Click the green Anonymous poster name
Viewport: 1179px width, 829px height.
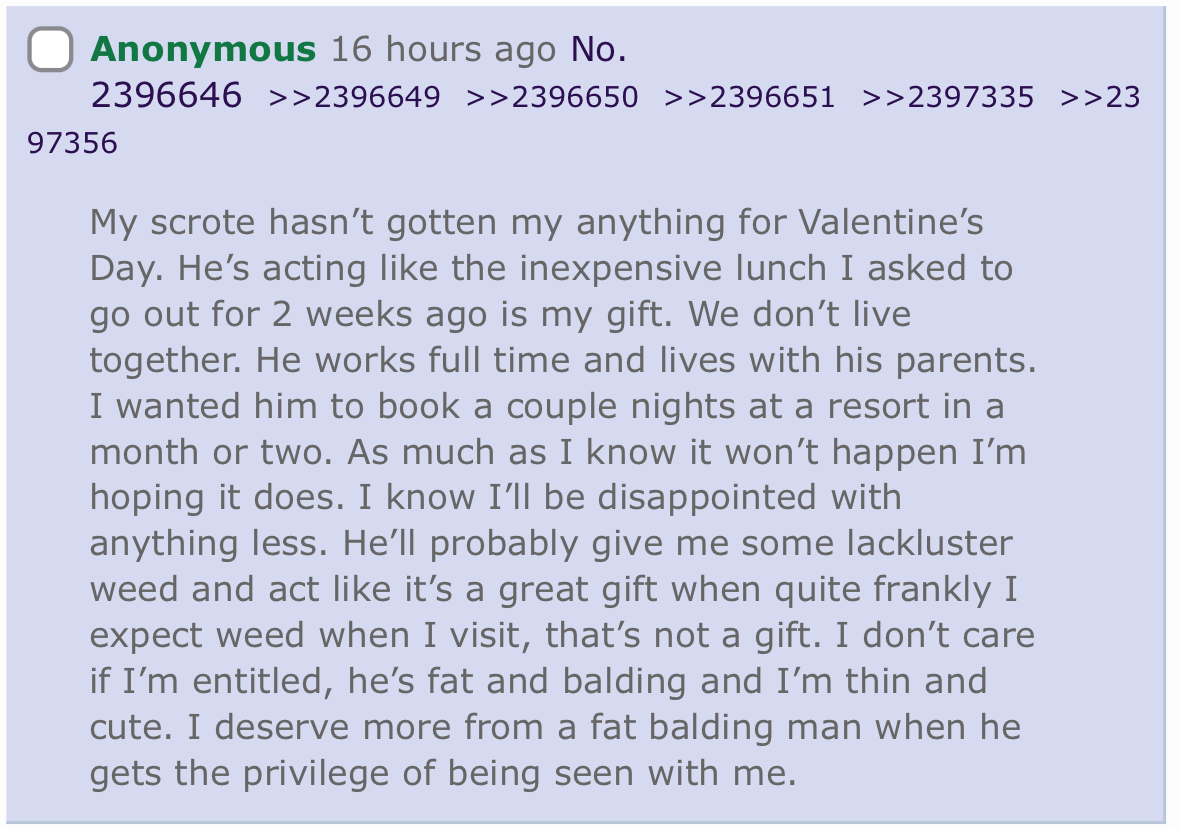pyautogui.click(x=203, y=50)
